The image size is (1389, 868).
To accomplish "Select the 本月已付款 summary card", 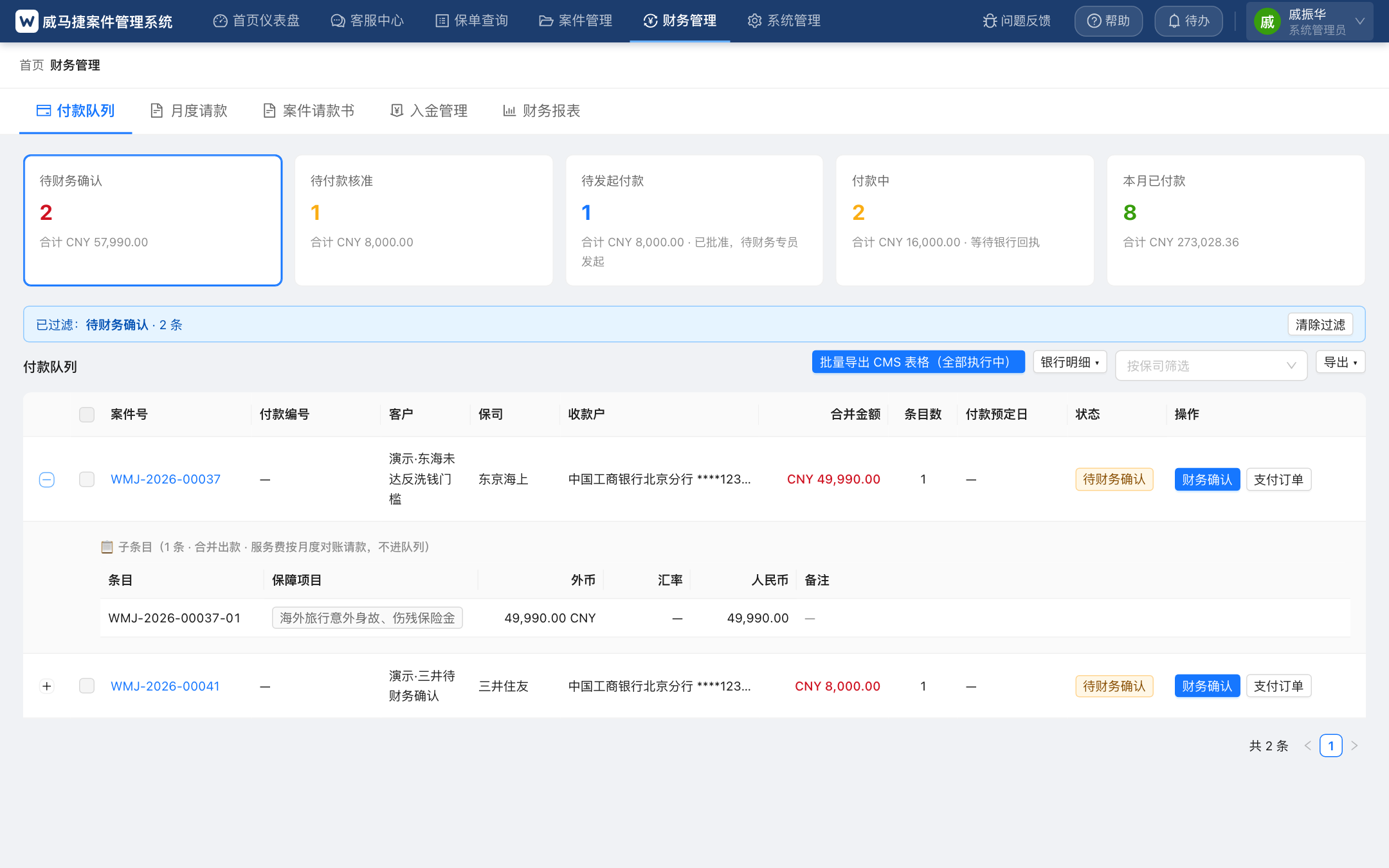I will [x=1235, y=220].
